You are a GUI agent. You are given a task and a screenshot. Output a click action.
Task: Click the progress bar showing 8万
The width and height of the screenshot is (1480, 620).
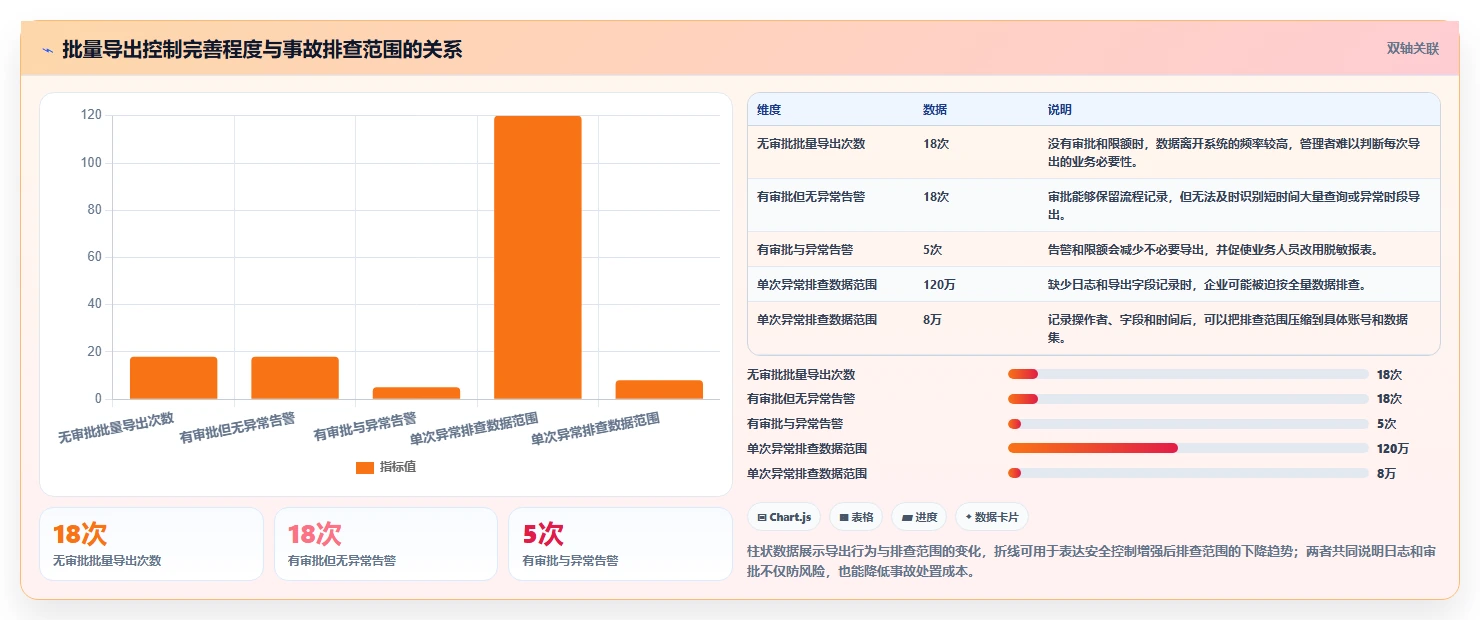click(x=1188, y=473)
